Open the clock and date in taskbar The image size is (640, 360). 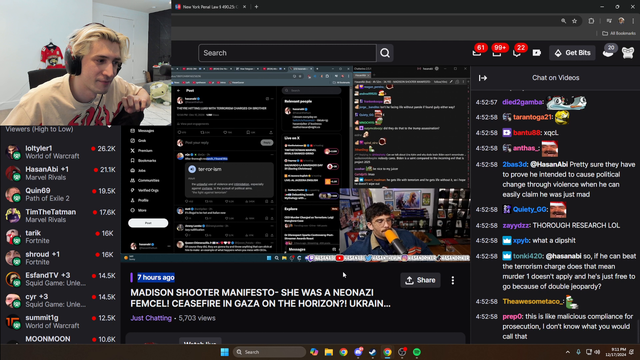tap(617, 352)
